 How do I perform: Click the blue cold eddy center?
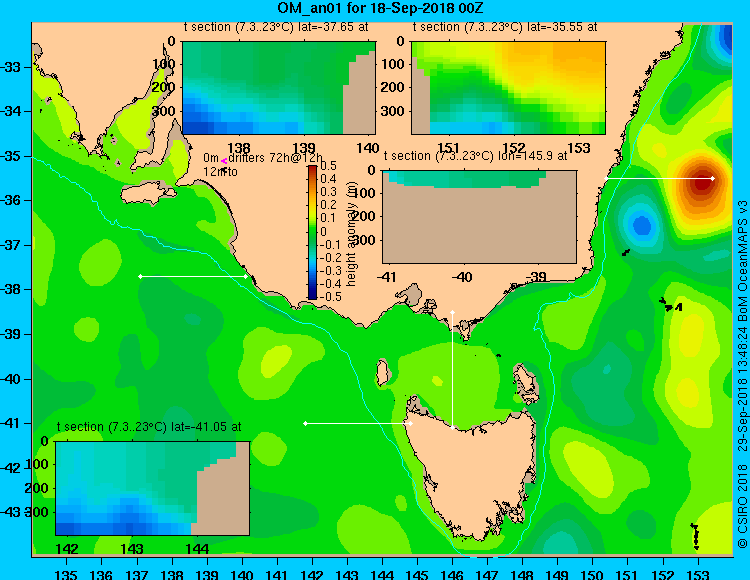tap(641, 224)
